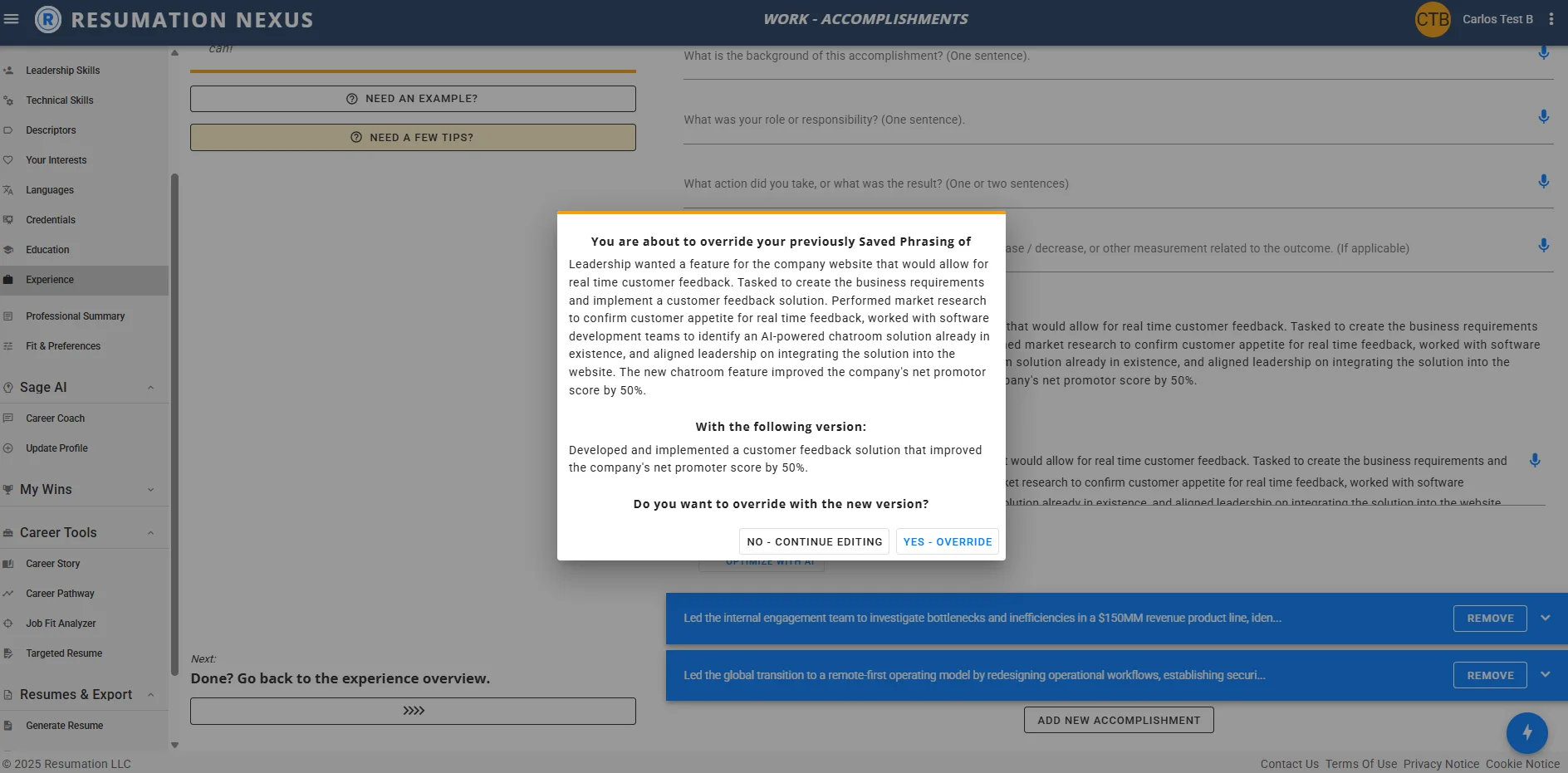Use microphone beside the phrasing text area

coord(1535,460)
